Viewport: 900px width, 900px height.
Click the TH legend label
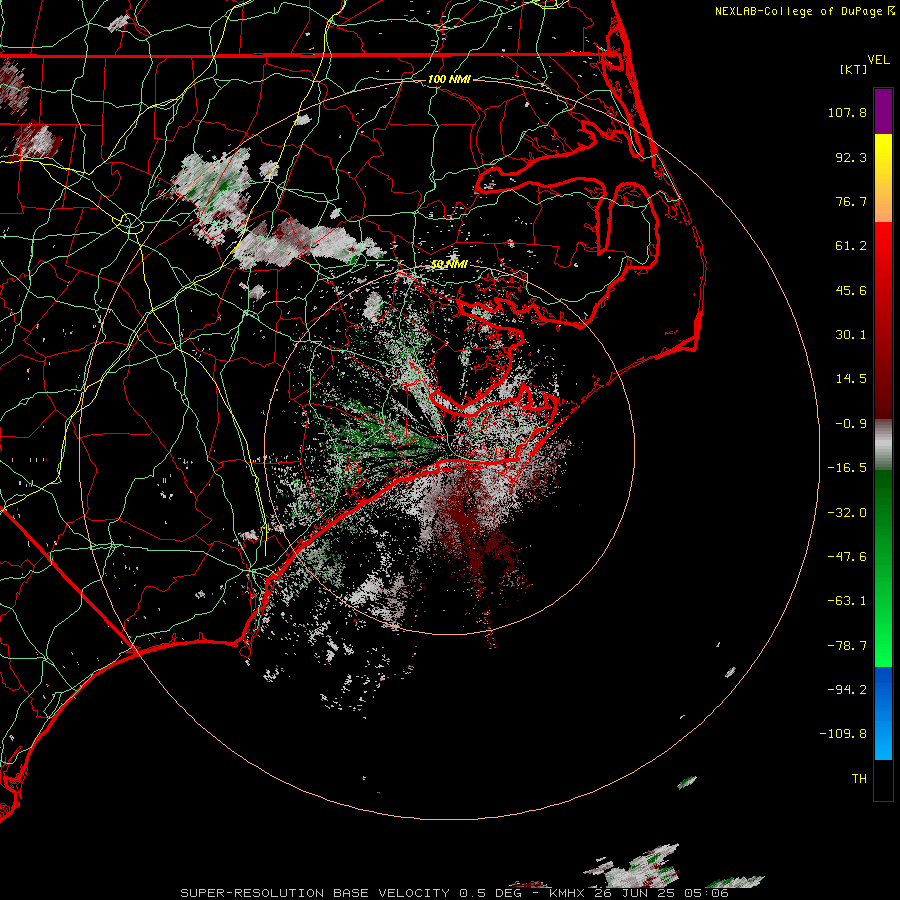click(x=859, y=779)
